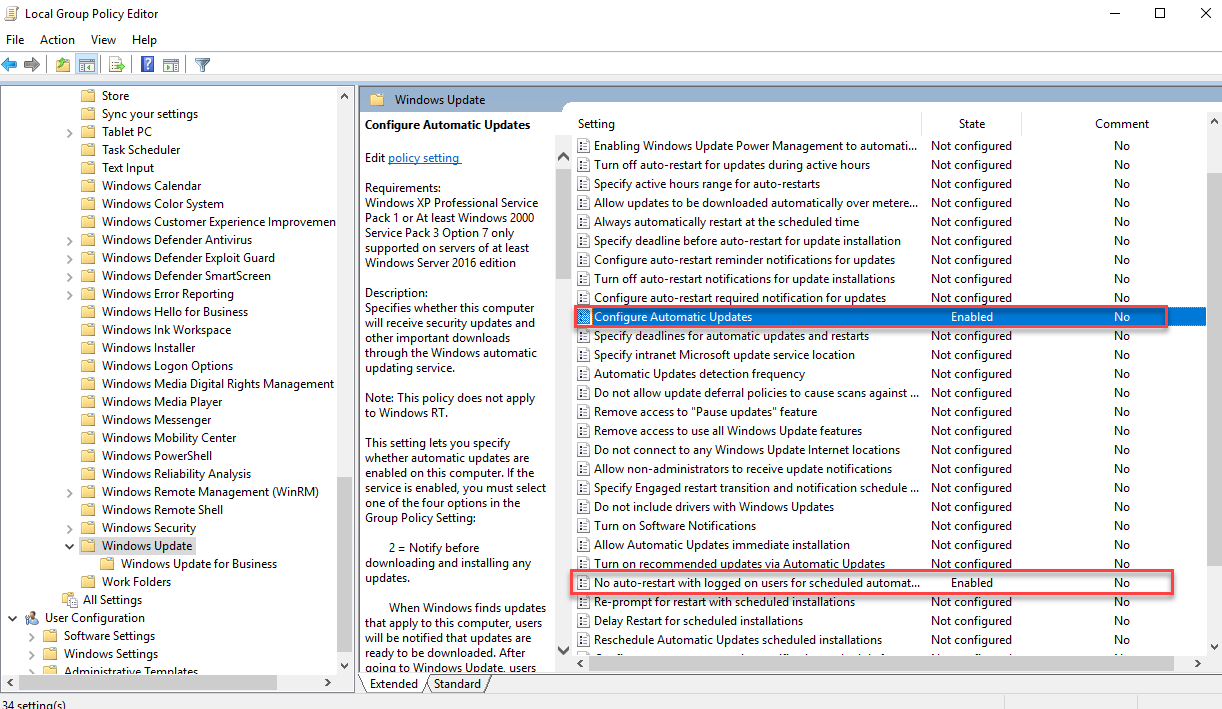Click policy icon beside Automatic Updates detection frequency

tap(584, 374)
